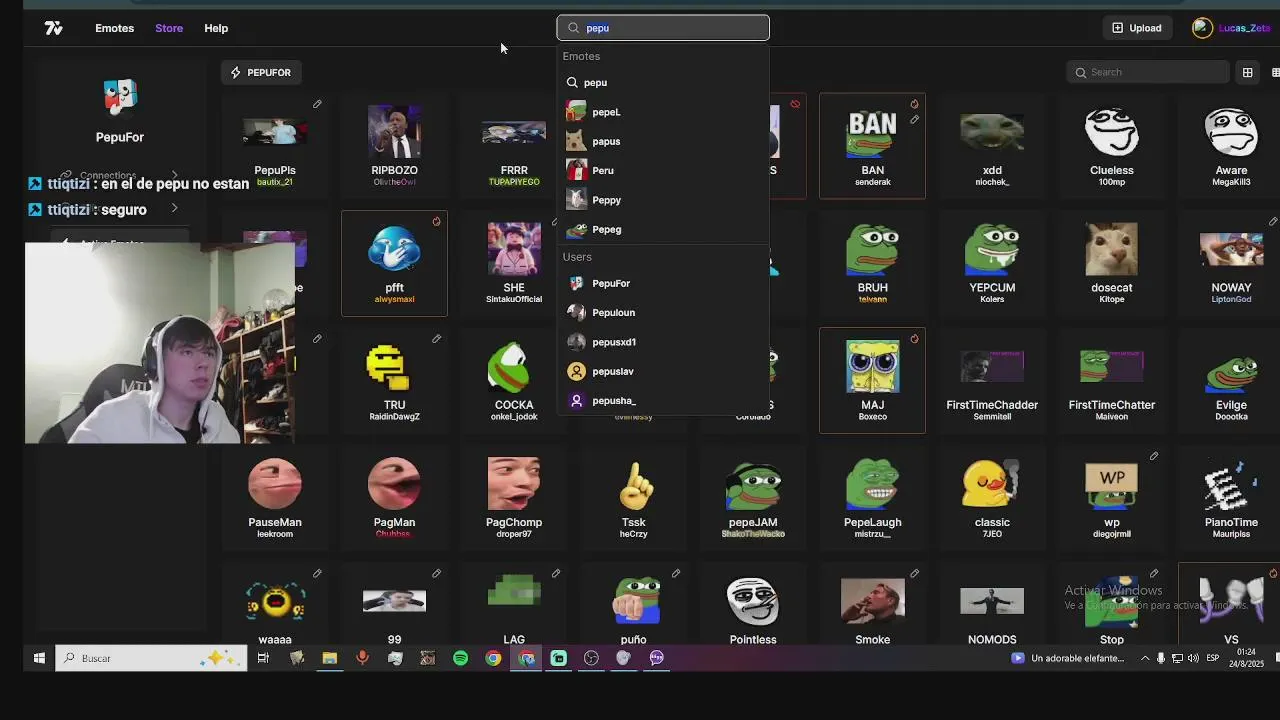Choose the Pepeg emote suggestion
1280x720 pixels.
(663, 229)
